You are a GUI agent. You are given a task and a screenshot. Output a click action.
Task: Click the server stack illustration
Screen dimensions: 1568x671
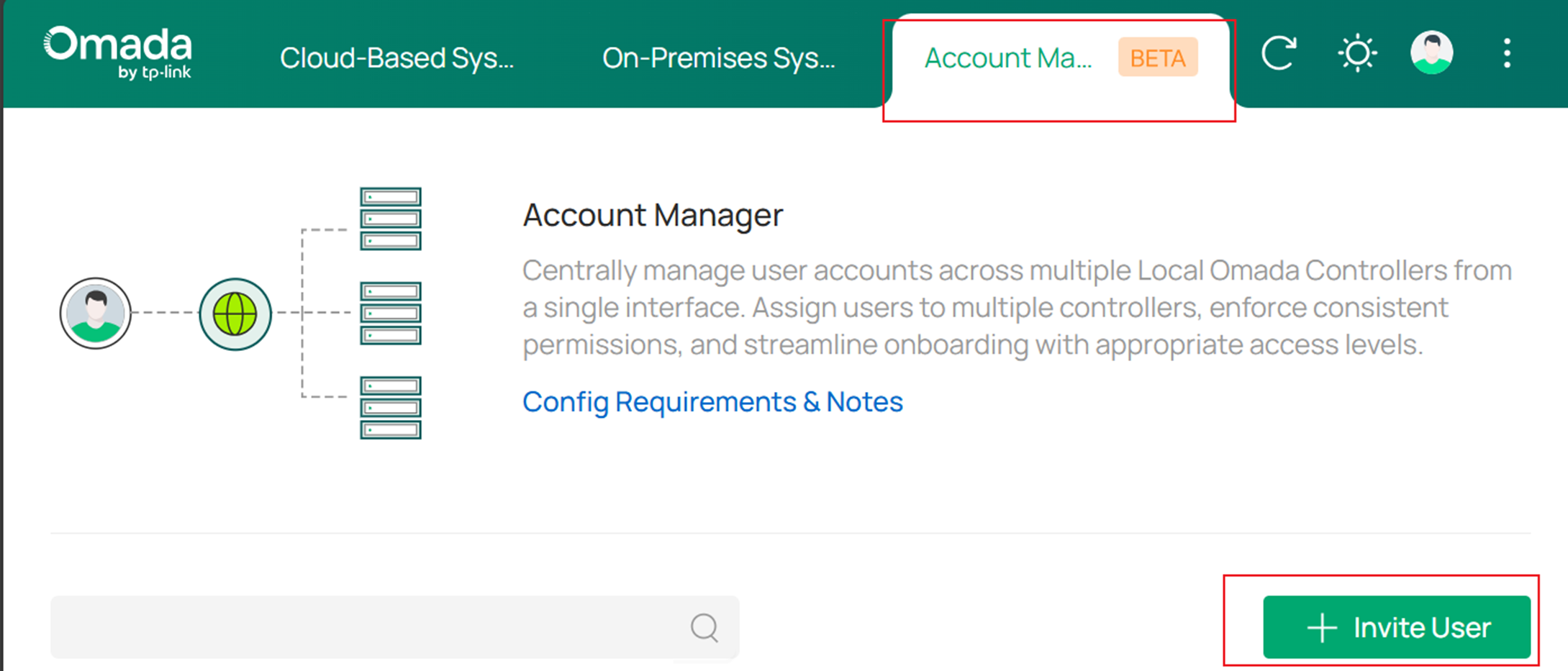[x=389, y=314]
